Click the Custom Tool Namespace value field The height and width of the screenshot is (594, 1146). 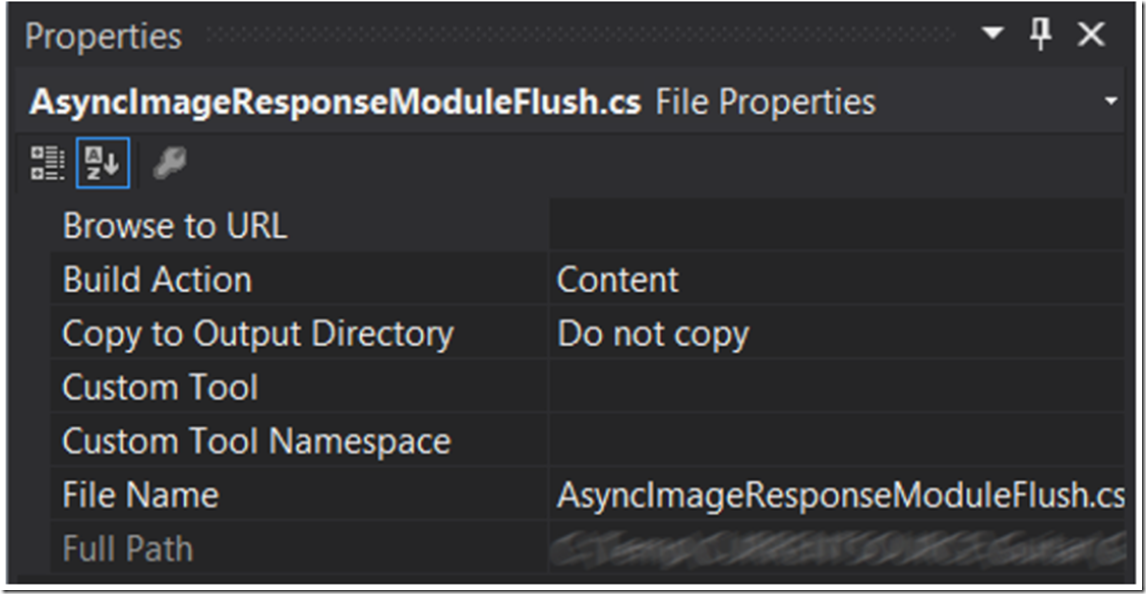837,441
